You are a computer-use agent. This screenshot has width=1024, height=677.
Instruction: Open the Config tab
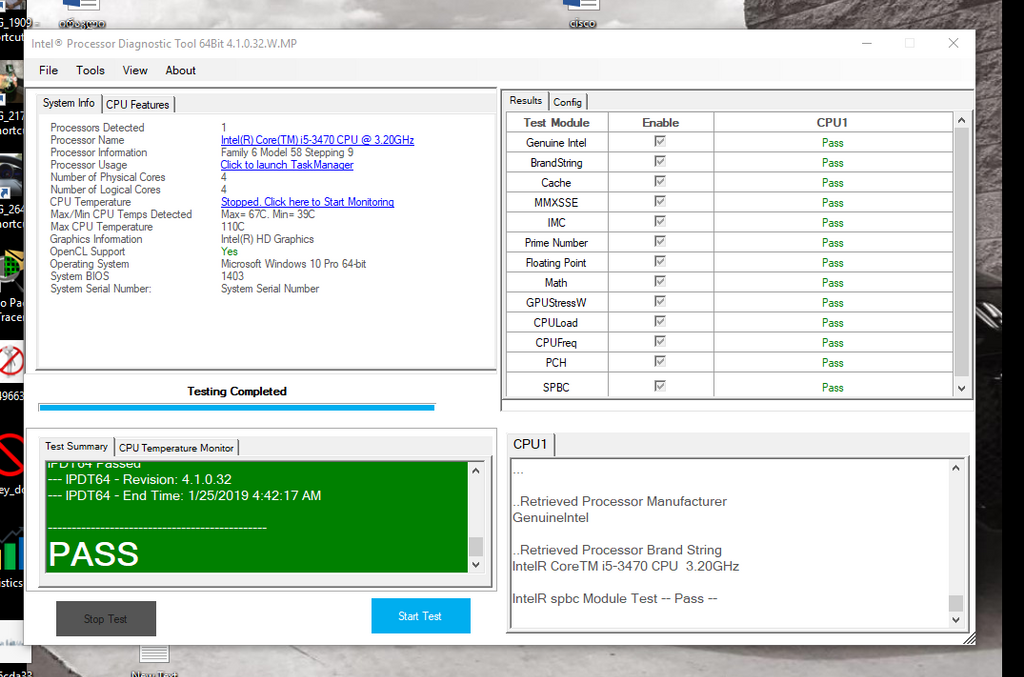[x=568, y=102]
